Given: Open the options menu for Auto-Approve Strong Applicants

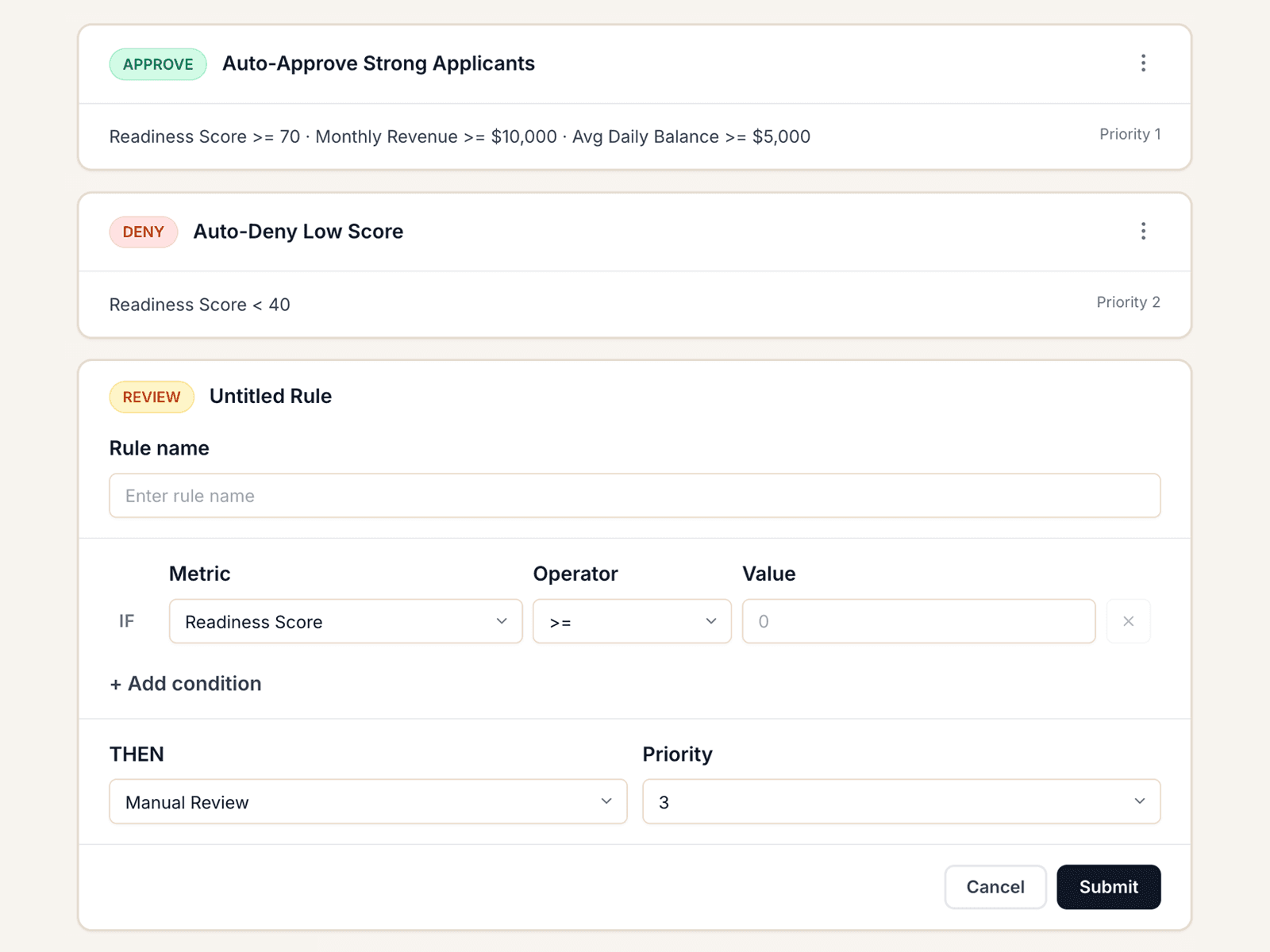Looking at the screenshot, I should tap(1143, 63).
